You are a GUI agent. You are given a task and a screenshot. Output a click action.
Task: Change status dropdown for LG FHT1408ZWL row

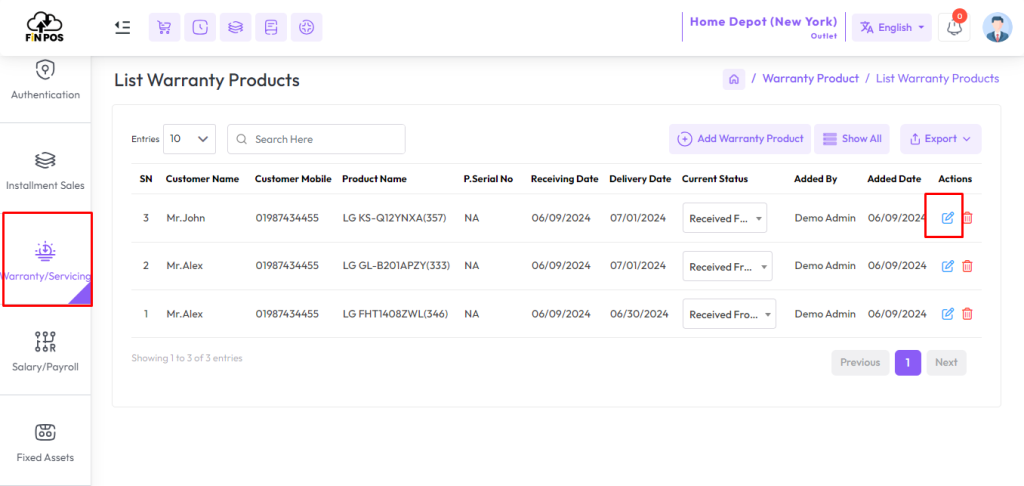click(x=729, y=314)
